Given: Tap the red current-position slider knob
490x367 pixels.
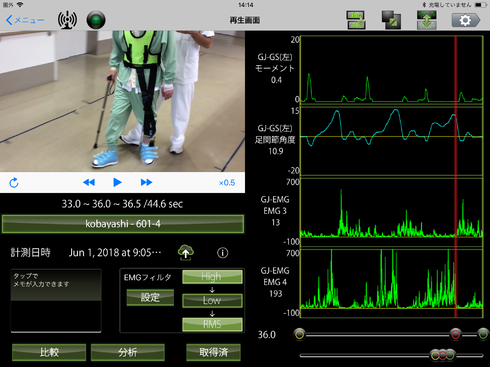Looking at the screenshot, I should click(456, 334).
